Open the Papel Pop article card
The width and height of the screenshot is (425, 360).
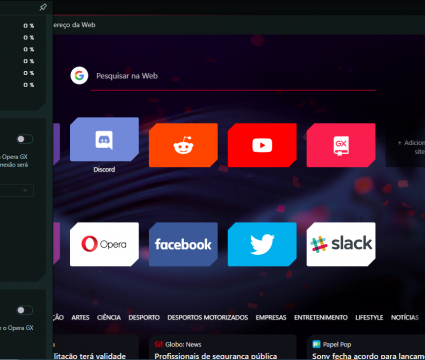pos(366,347)
